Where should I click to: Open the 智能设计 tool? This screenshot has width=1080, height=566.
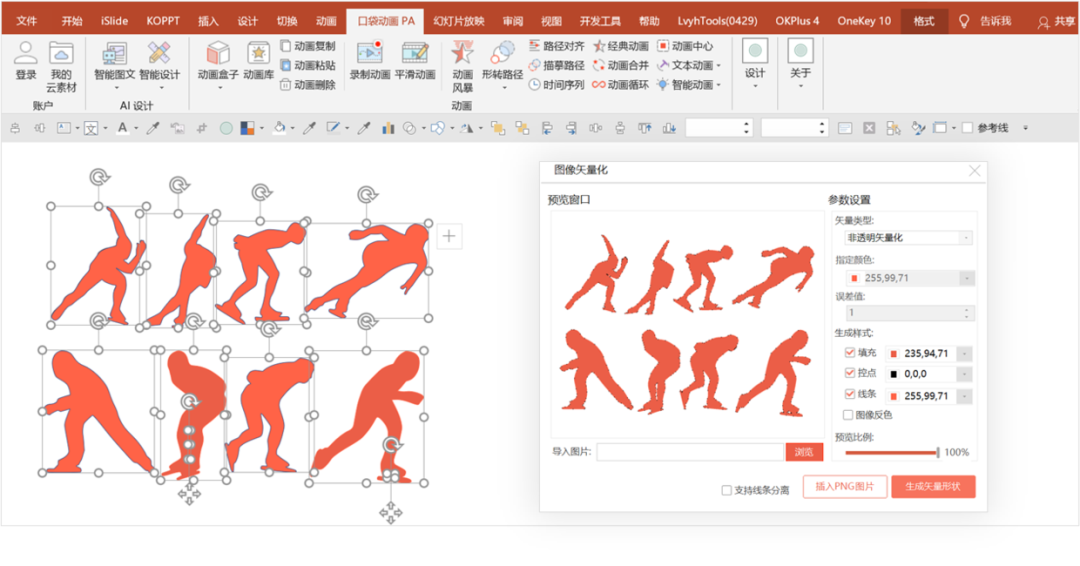pos(159,64)
